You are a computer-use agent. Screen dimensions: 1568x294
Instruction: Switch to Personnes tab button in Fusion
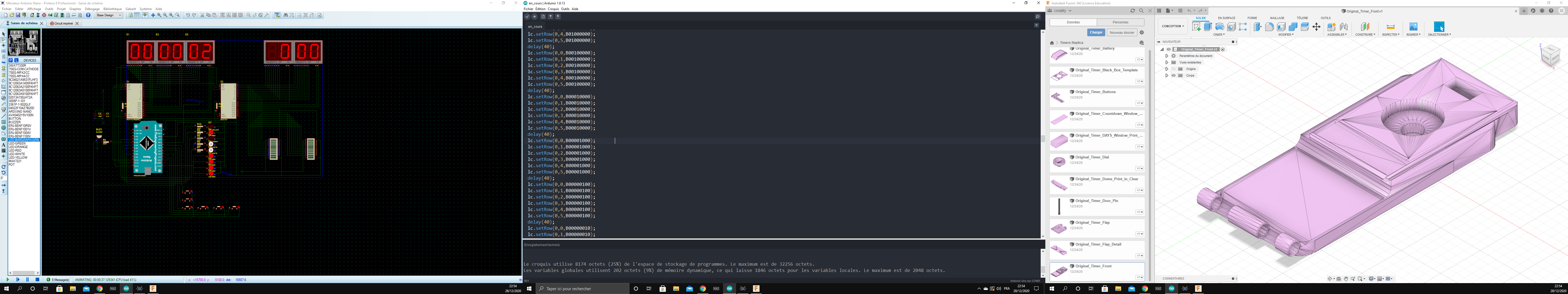coord(1121,23)
